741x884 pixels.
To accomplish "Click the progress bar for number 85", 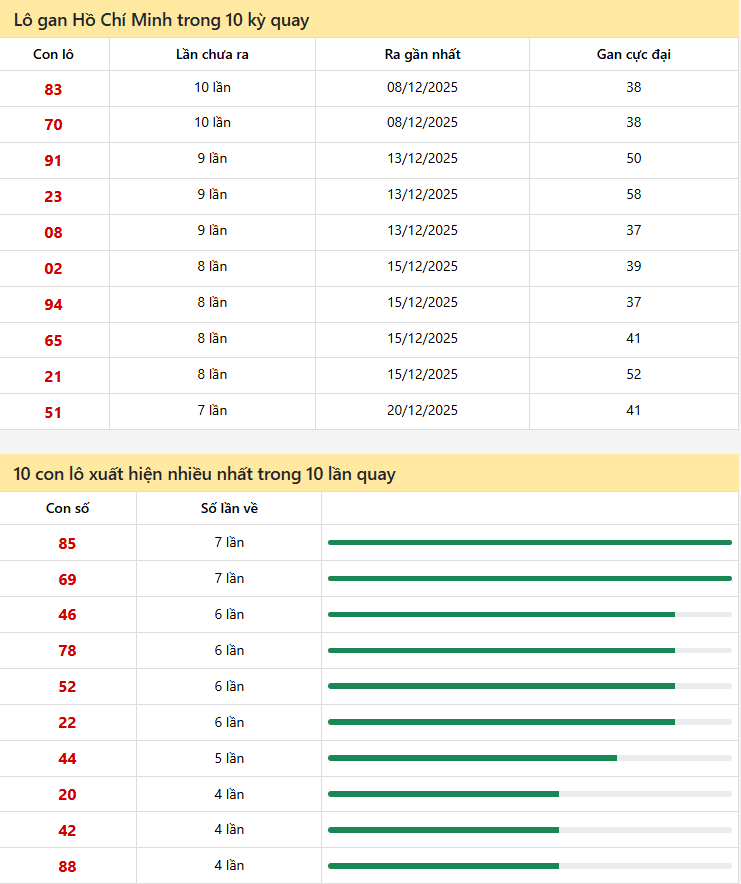I will point(529,542).
